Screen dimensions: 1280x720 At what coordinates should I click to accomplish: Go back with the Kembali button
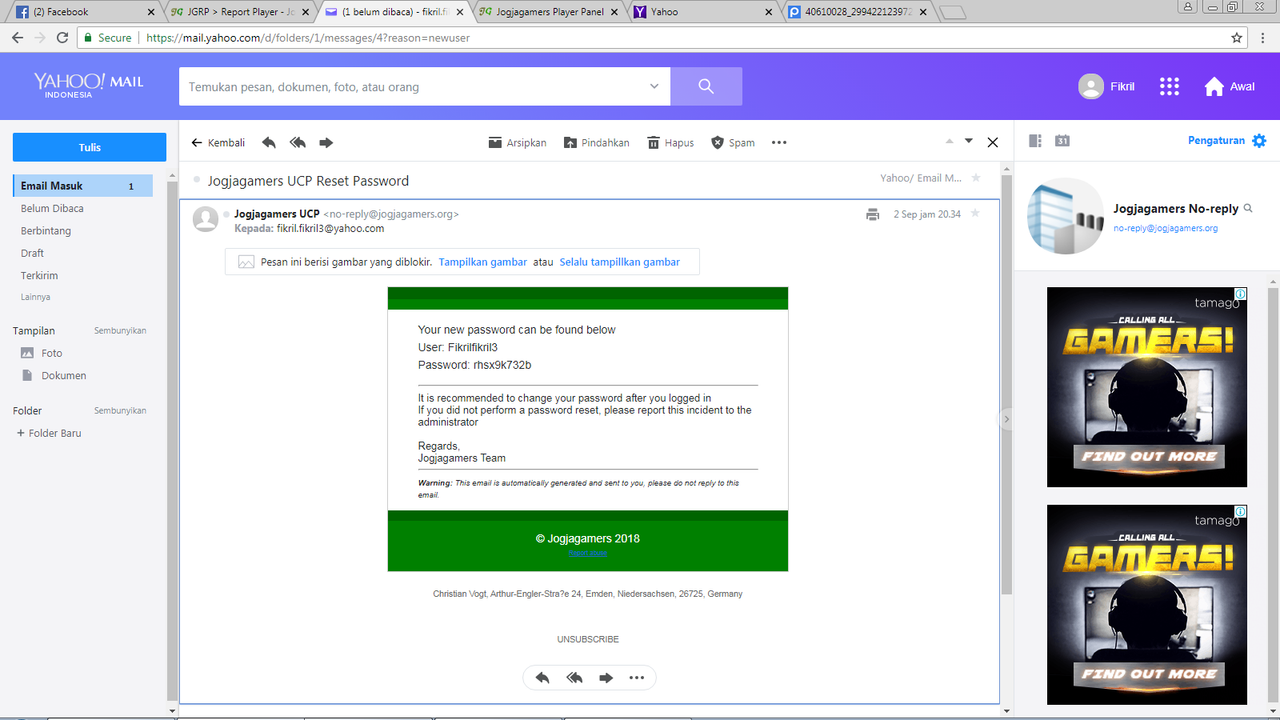218,143
